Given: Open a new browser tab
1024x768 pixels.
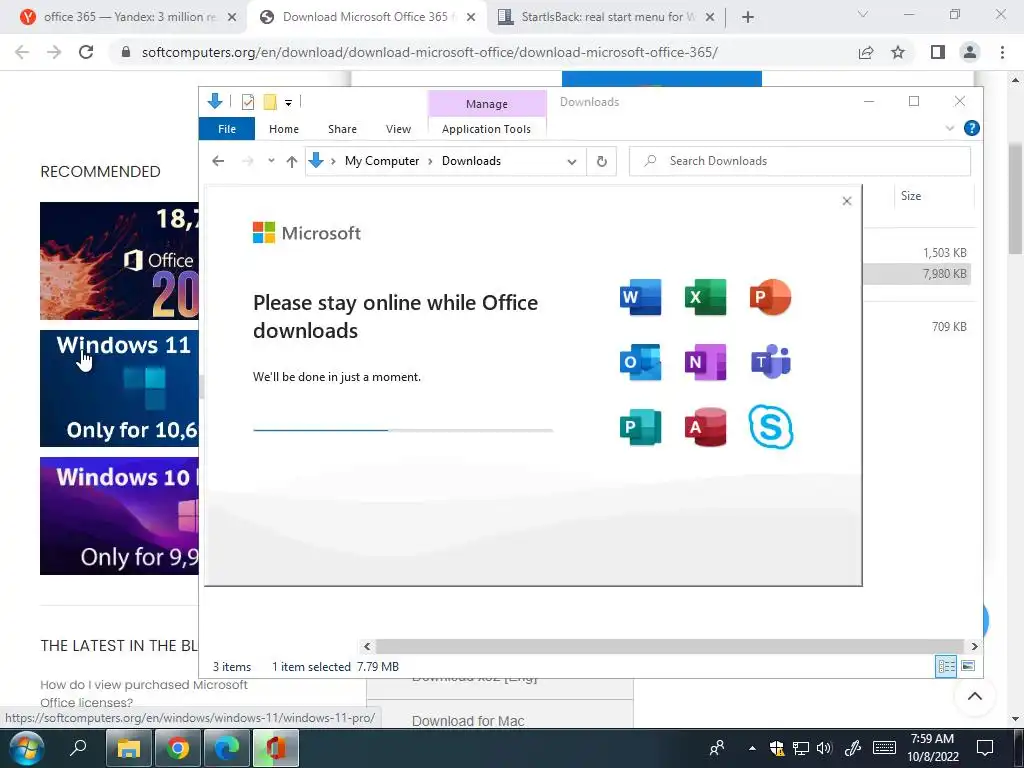Looking at the screenshot, I should tap(748, 17).
